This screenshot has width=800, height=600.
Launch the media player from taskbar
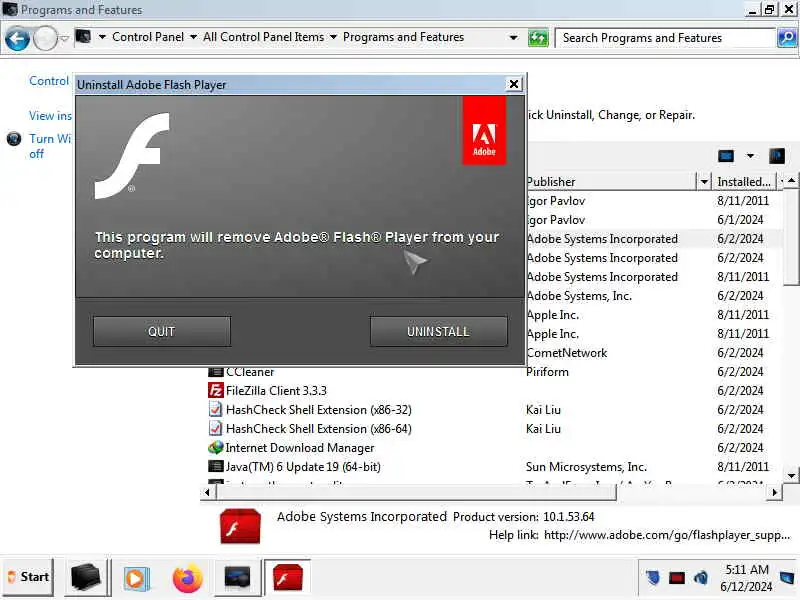pos(136,579)
